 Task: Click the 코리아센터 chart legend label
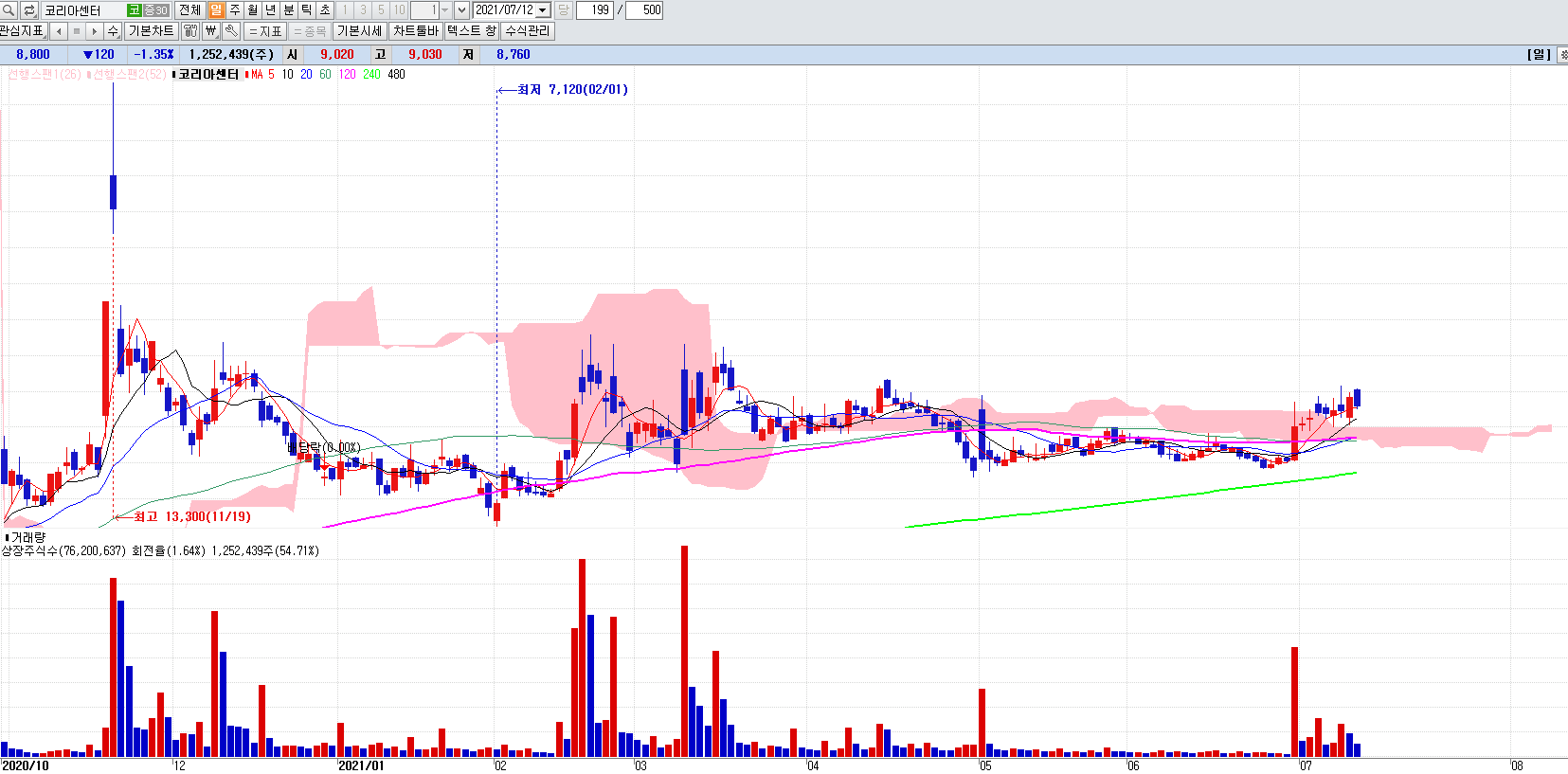(208, 74)
